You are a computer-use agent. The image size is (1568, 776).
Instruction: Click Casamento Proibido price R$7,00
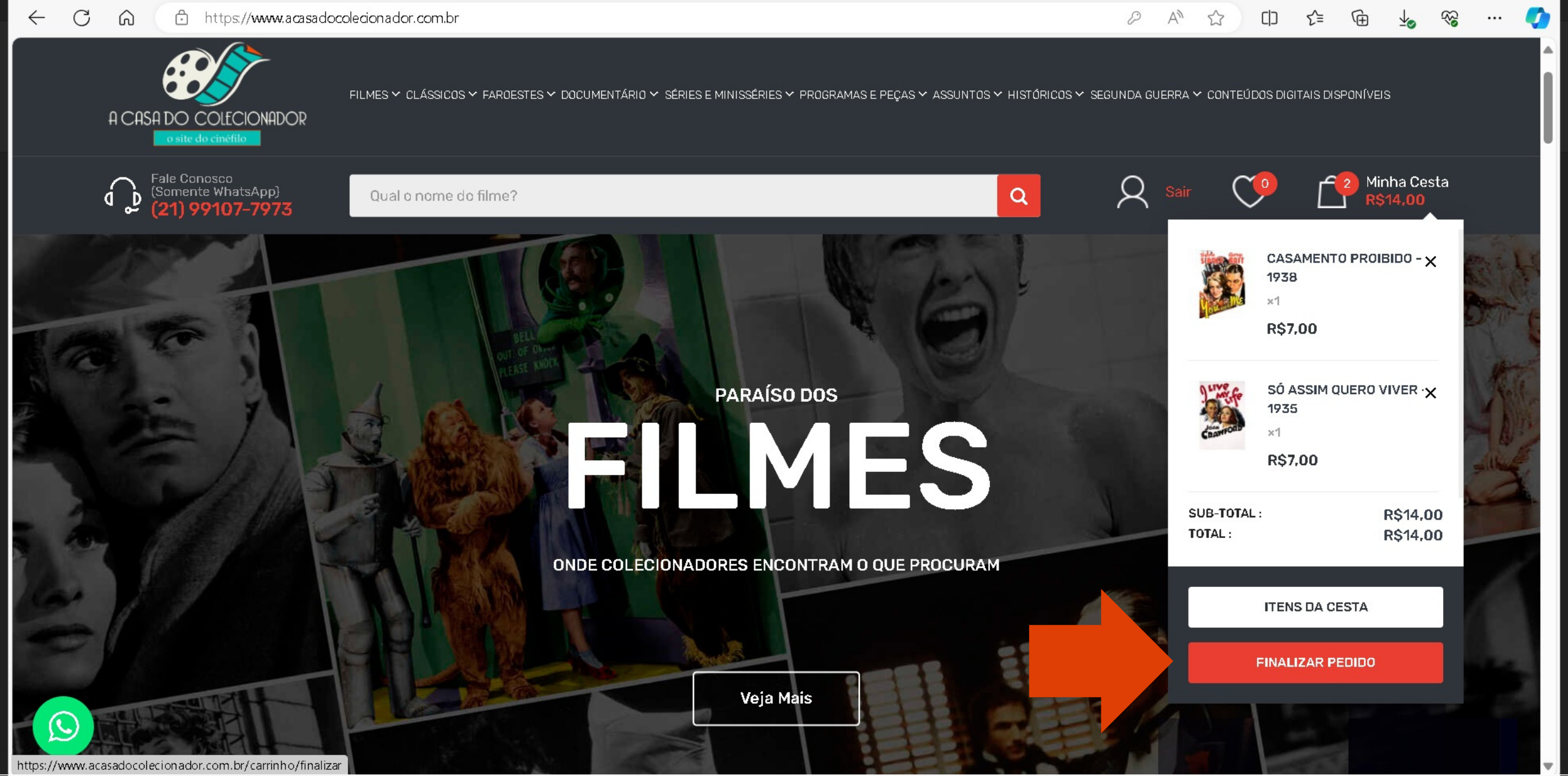pyautogui.click(x=1291, y=329)
